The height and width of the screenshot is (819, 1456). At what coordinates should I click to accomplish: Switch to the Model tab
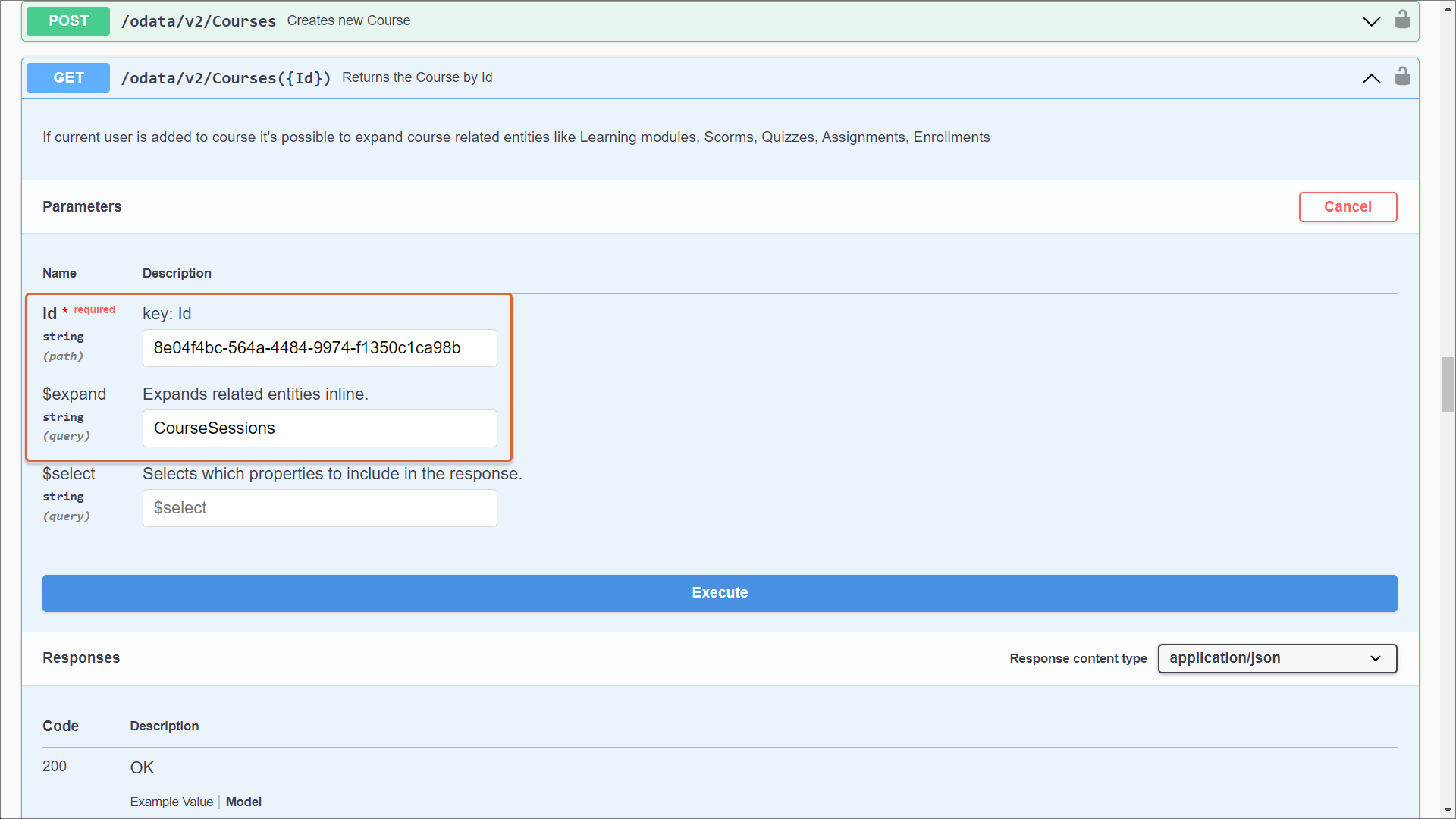pos(243,802)
